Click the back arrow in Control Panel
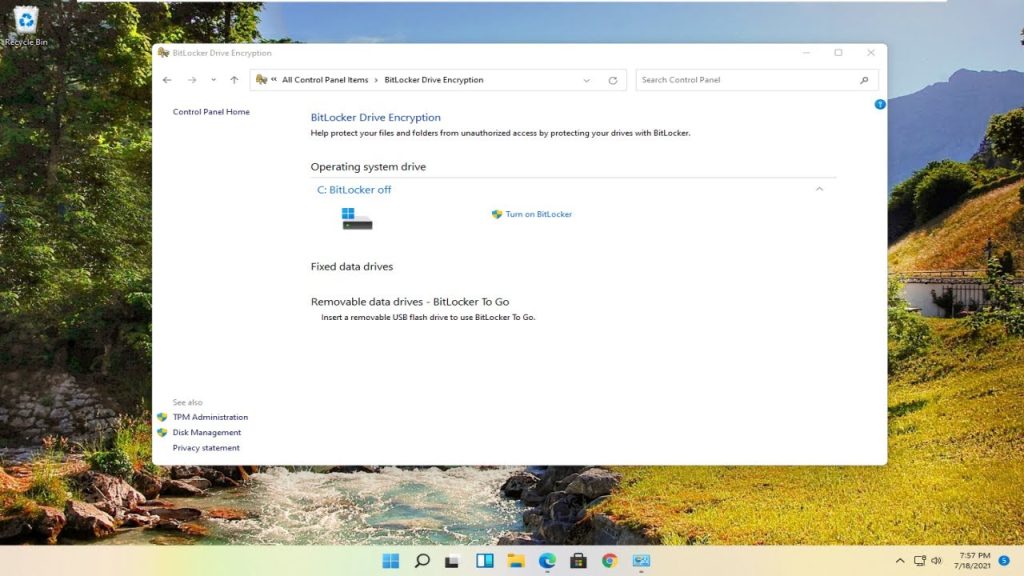This screenshot has width=1024, height=576. [167, 80]
